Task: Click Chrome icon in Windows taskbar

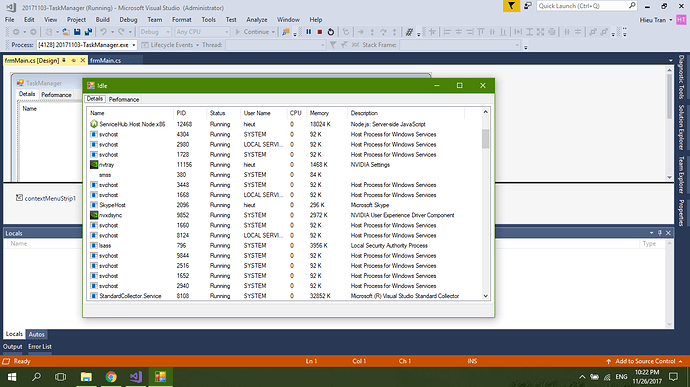Action: (111, 377)
